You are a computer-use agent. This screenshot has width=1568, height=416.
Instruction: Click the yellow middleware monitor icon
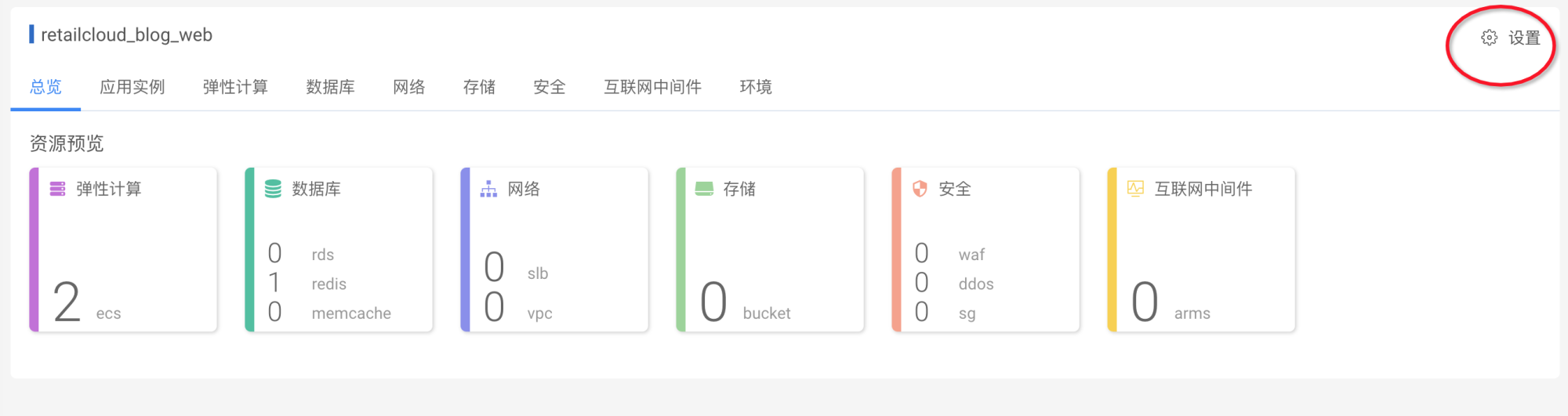[1135, 189]
